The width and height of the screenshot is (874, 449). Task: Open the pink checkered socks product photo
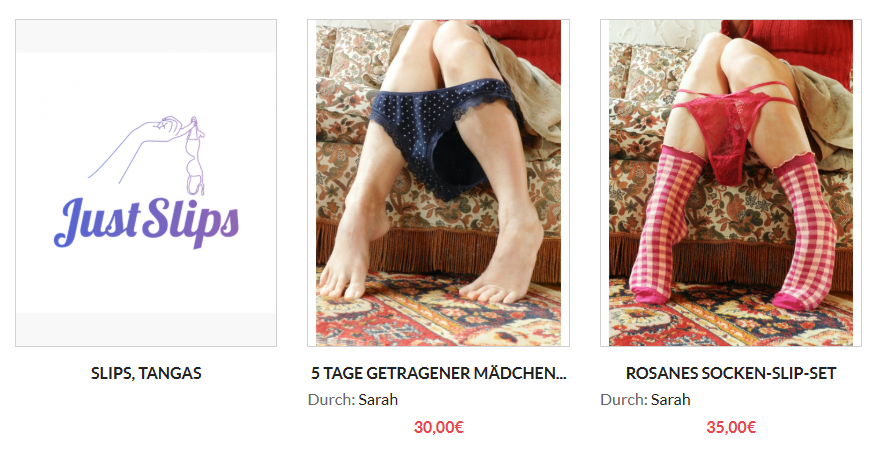pyautogui.click(x=731, y=183)
